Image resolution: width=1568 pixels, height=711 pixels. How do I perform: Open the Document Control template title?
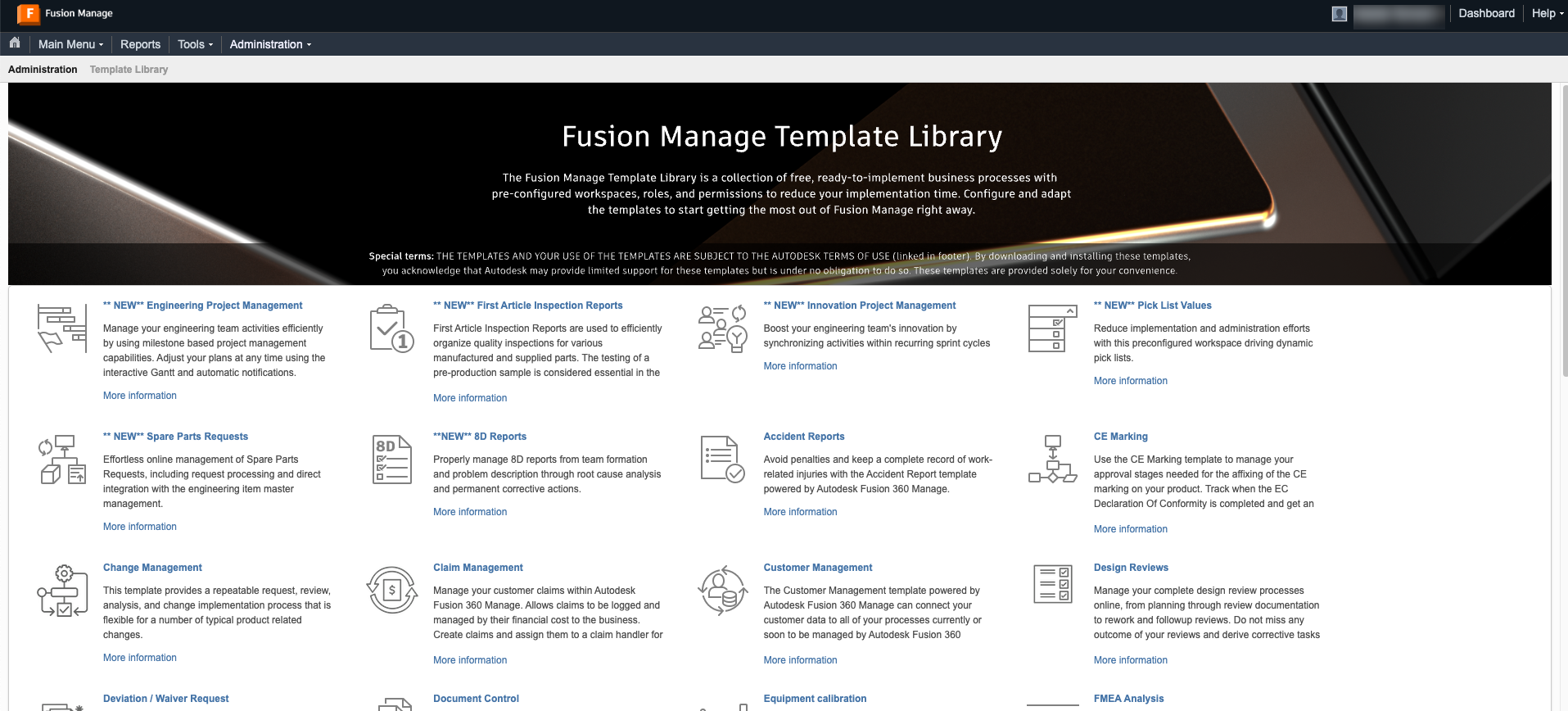(x=476, y=699)
